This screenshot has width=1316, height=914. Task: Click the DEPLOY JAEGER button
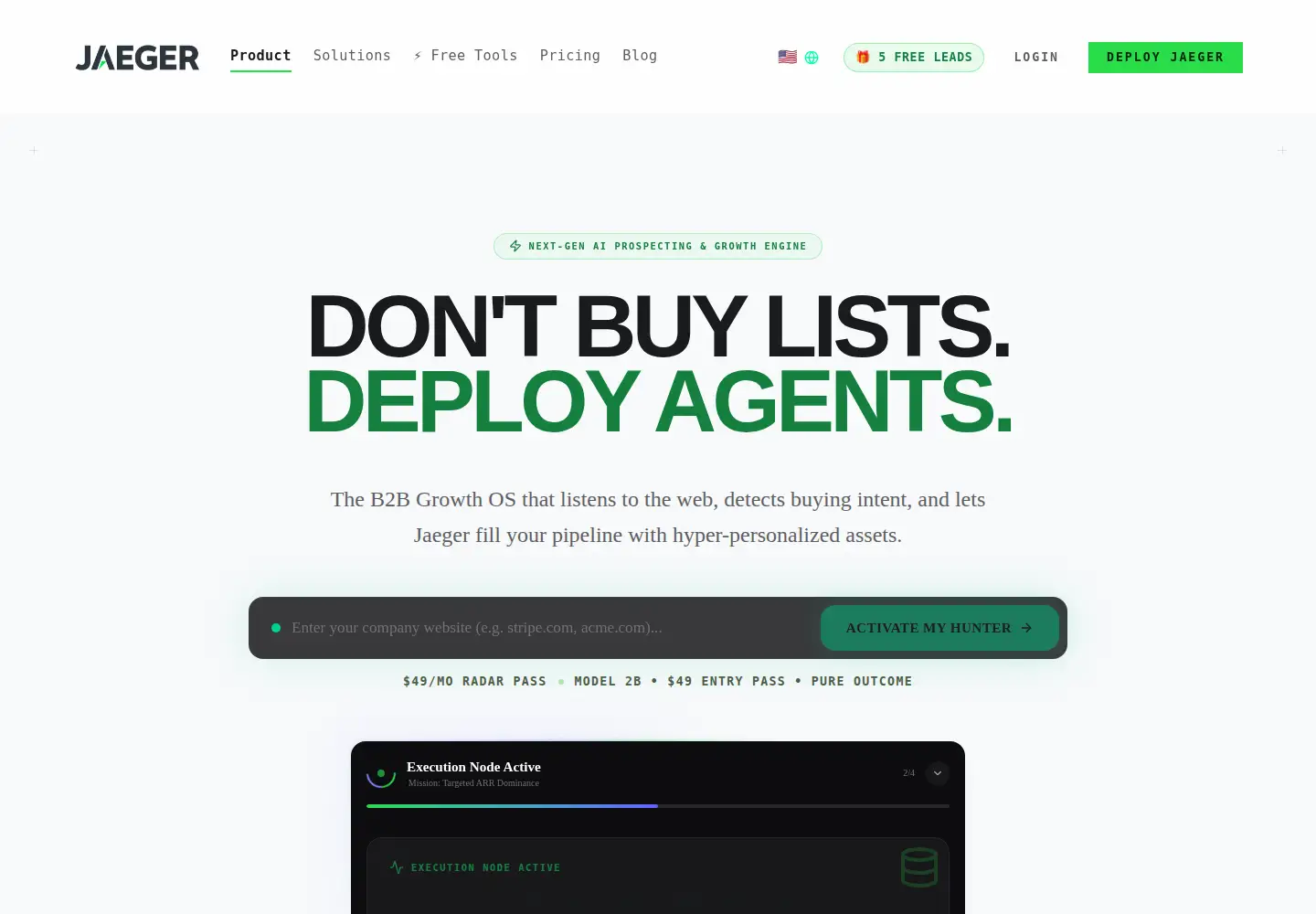tap(1165, 58)
